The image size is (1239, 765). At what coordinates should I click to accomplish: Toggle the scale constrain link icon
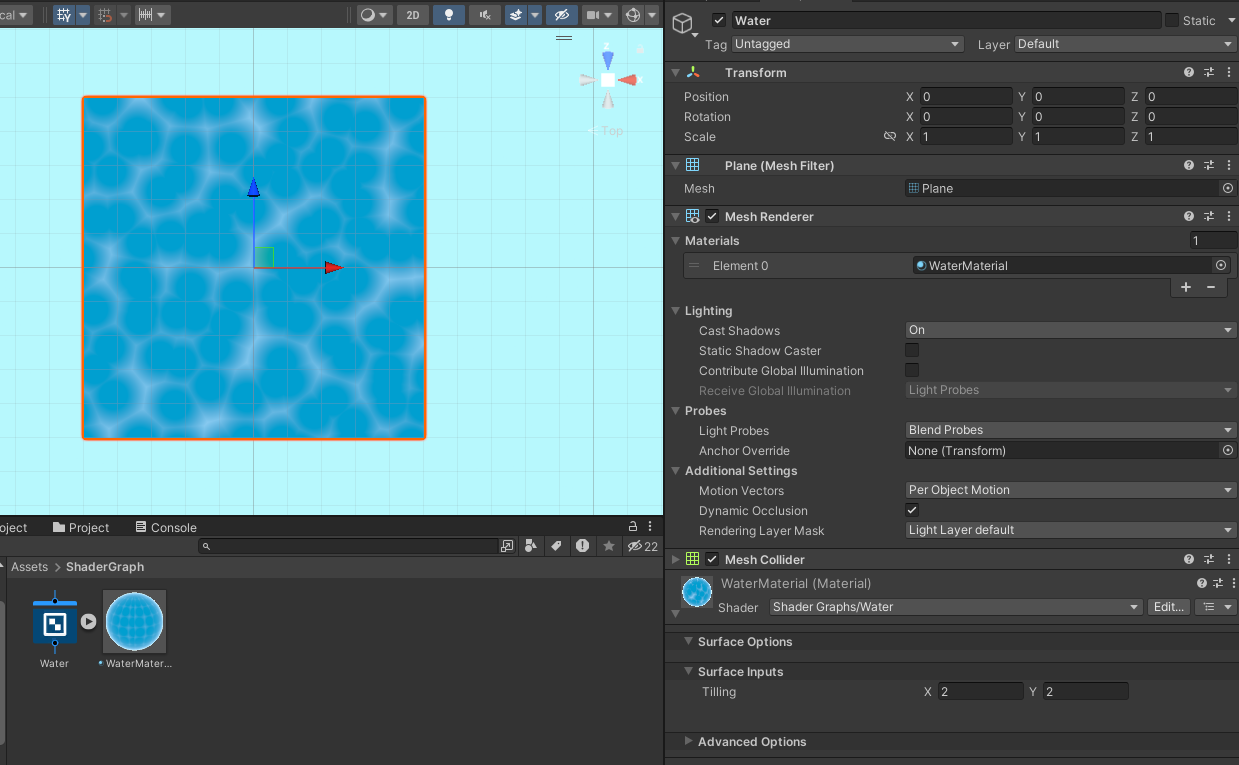pos(890,136)
